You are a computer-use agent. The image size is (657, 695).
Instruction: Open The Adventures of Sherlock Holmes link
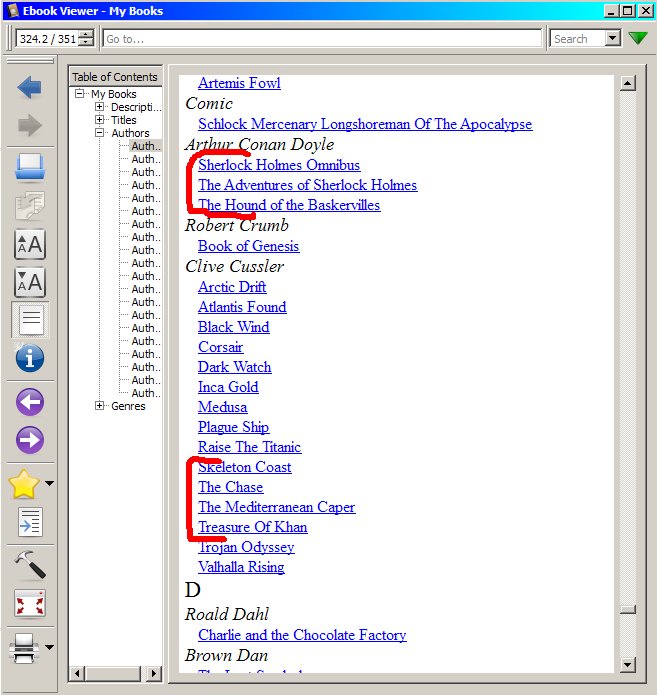click(x=307, y=185)
